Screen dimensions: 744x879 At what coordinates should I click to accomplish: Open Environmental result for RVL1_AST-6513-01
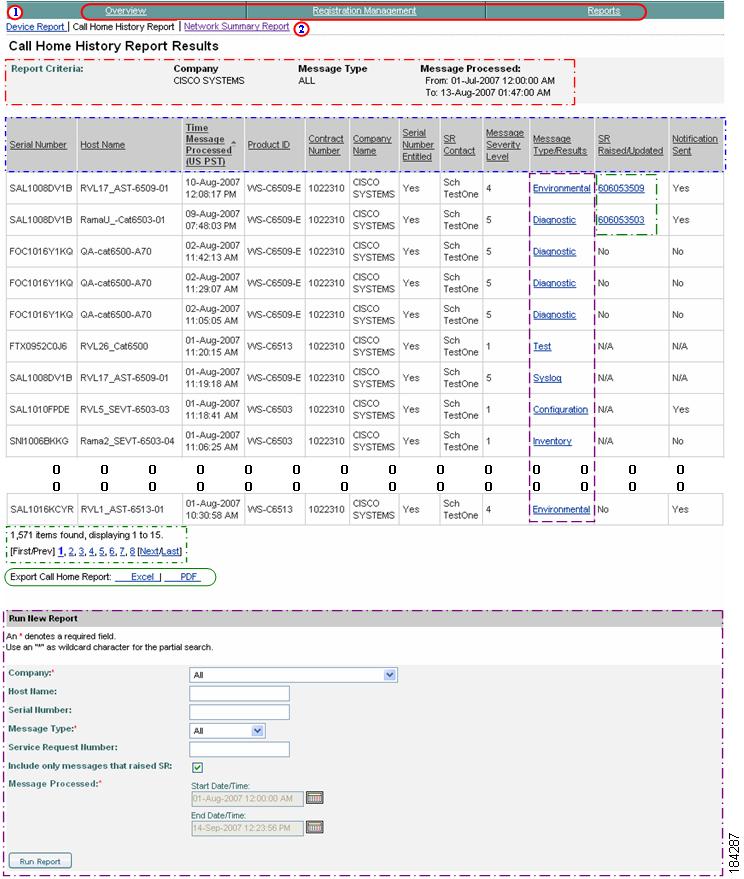click(x=561, y=510)
